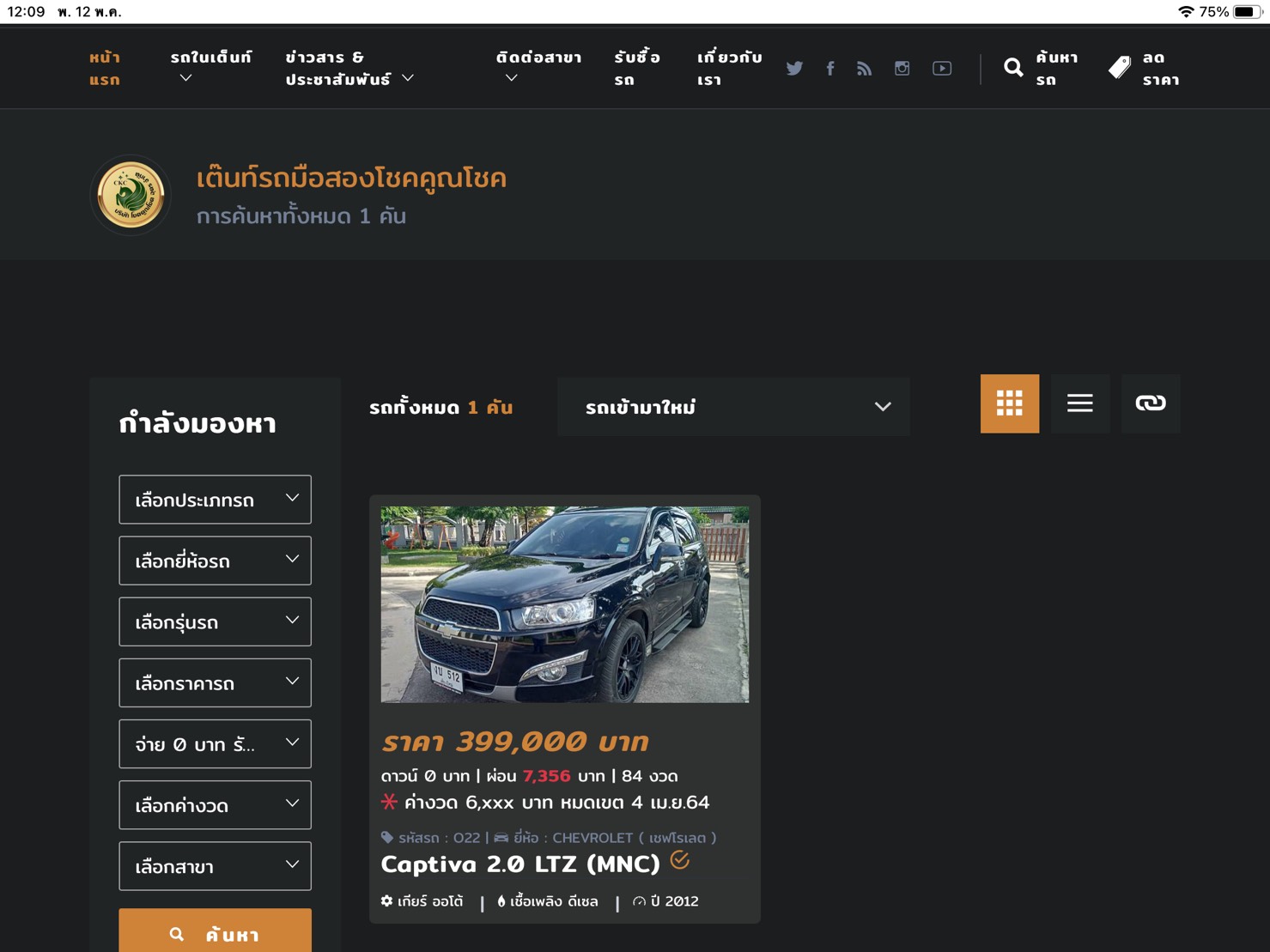The image size is (1270, 952).
Task: Open the Captiva 2.0 LTZ (MNC) listing title
Action: 520,864
